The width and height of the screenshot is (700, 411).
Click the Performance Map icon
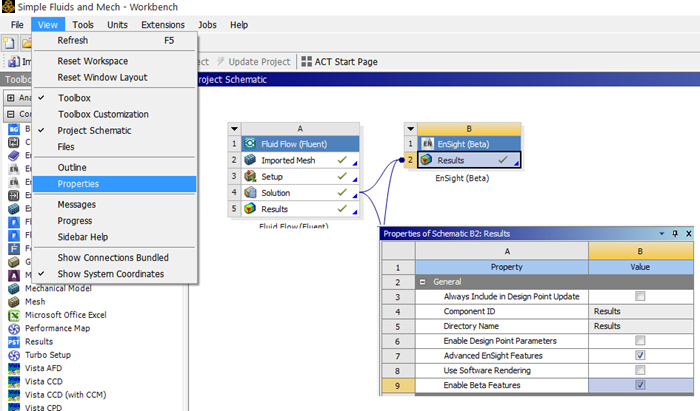[14, 328]
